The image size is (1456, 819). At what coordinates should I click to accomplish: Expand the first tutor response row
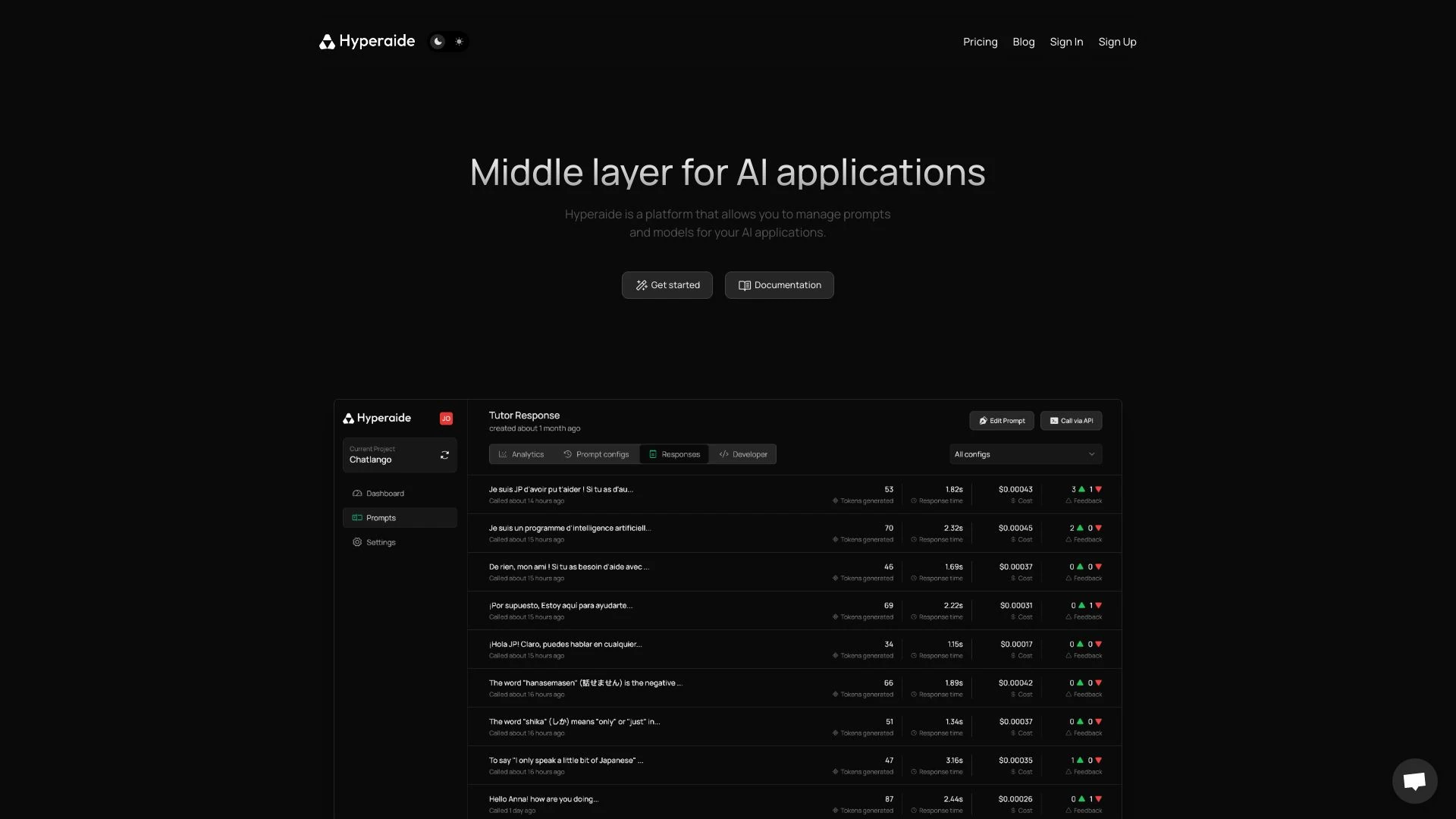tap(682, 494)
